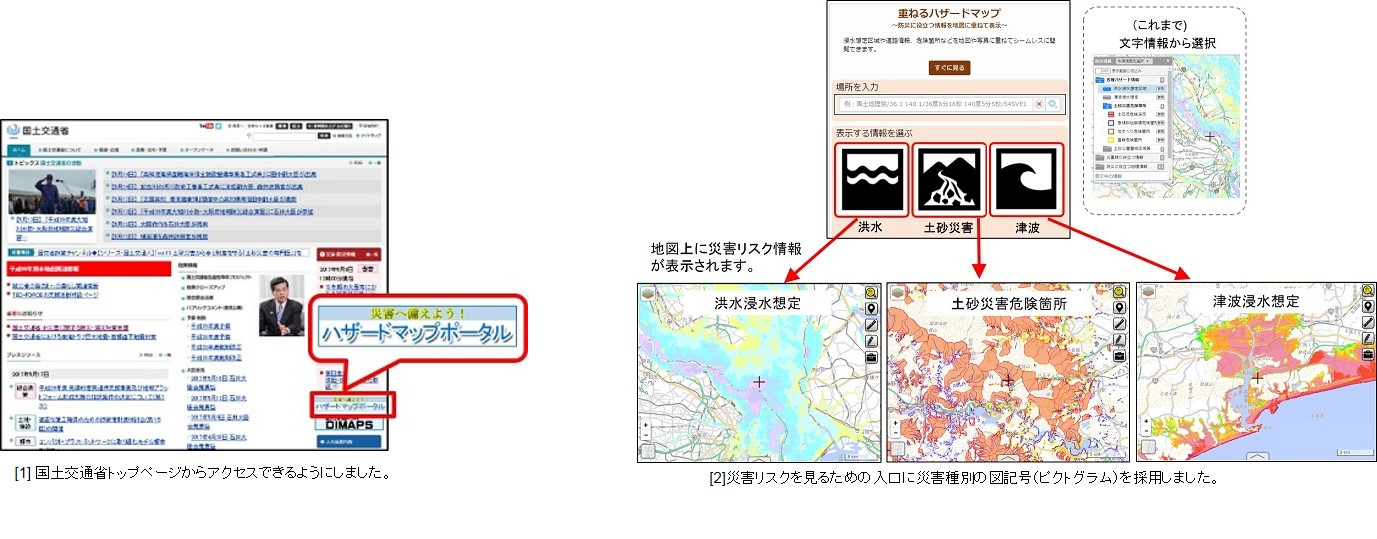The width and height of the screenshot is (1377, 539).
Task: Expand 土砂災害危険箇所 folder in layer panel
Action: [x=1107, y=105]
